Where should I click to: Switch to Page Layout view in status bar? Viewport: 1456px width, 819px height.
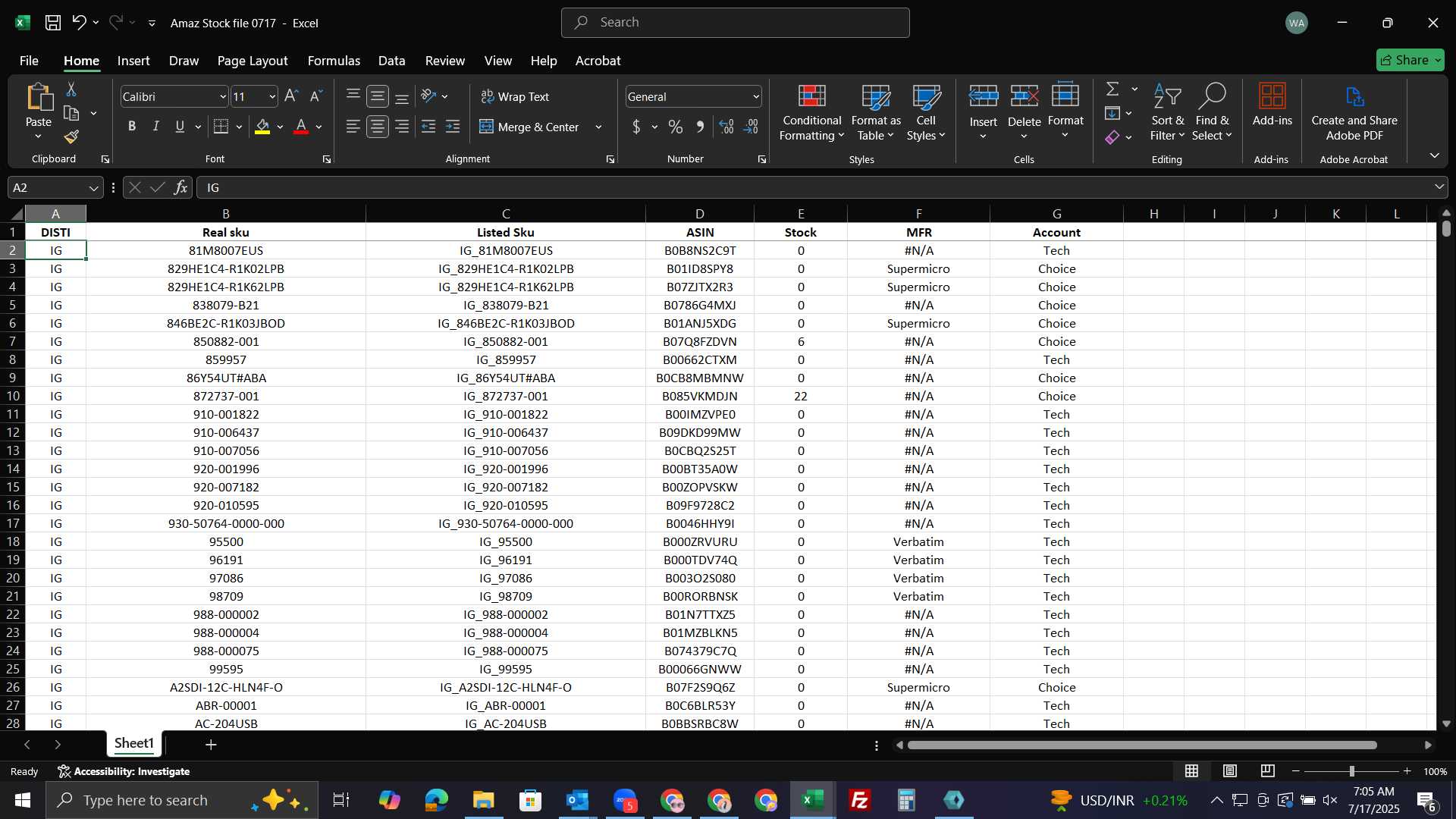tap(1229, 771)
